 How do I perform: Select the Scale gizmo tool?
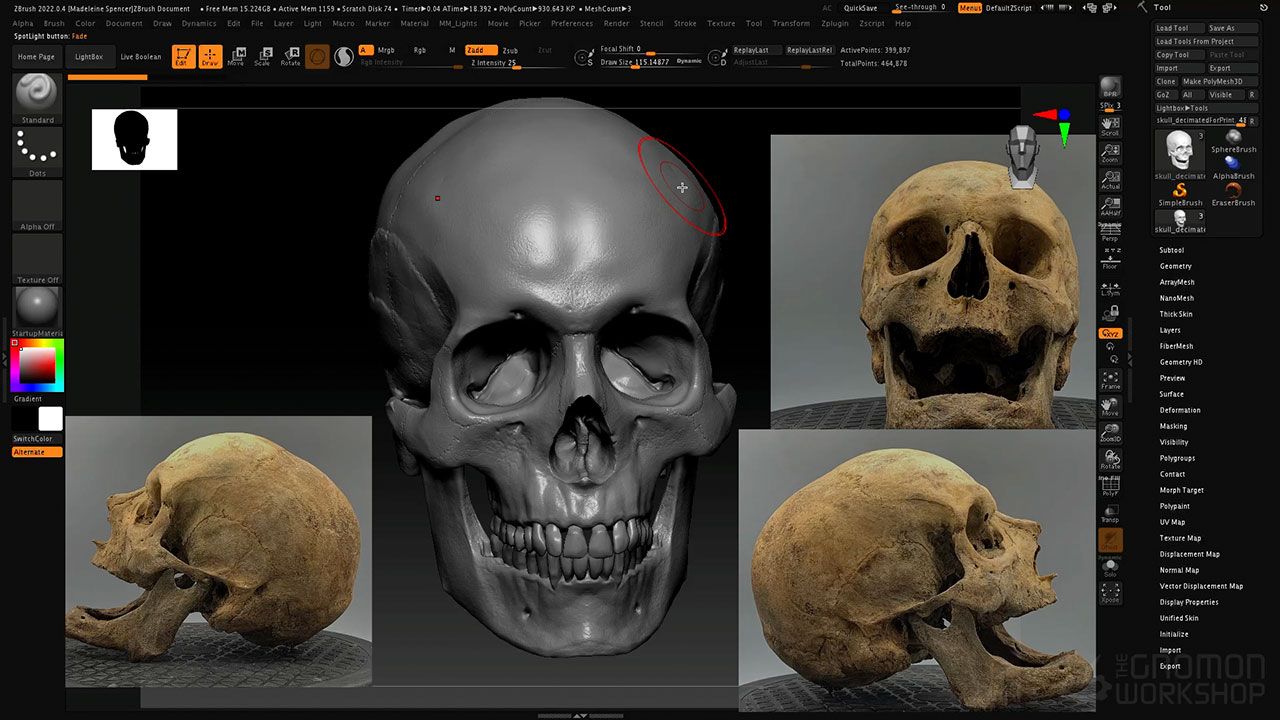[263, 57]
